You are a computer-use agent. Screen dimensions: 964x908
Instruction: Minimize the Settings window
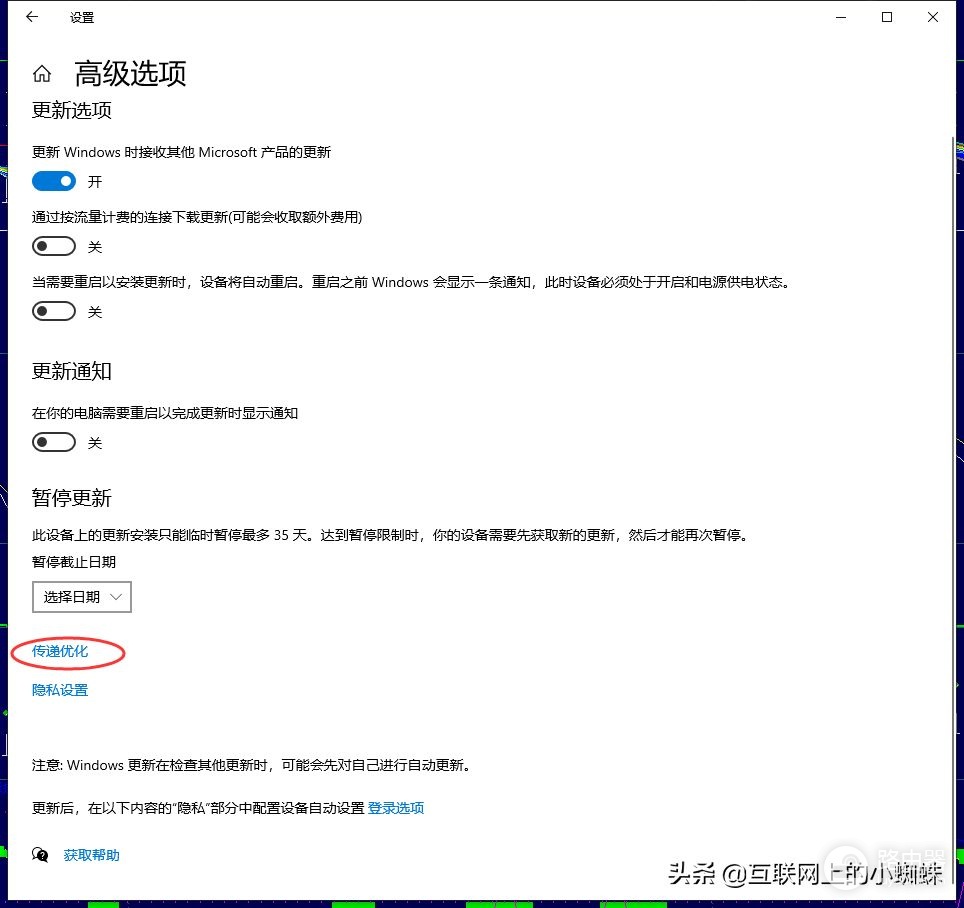pyautogui.click(x=841, y=17)
